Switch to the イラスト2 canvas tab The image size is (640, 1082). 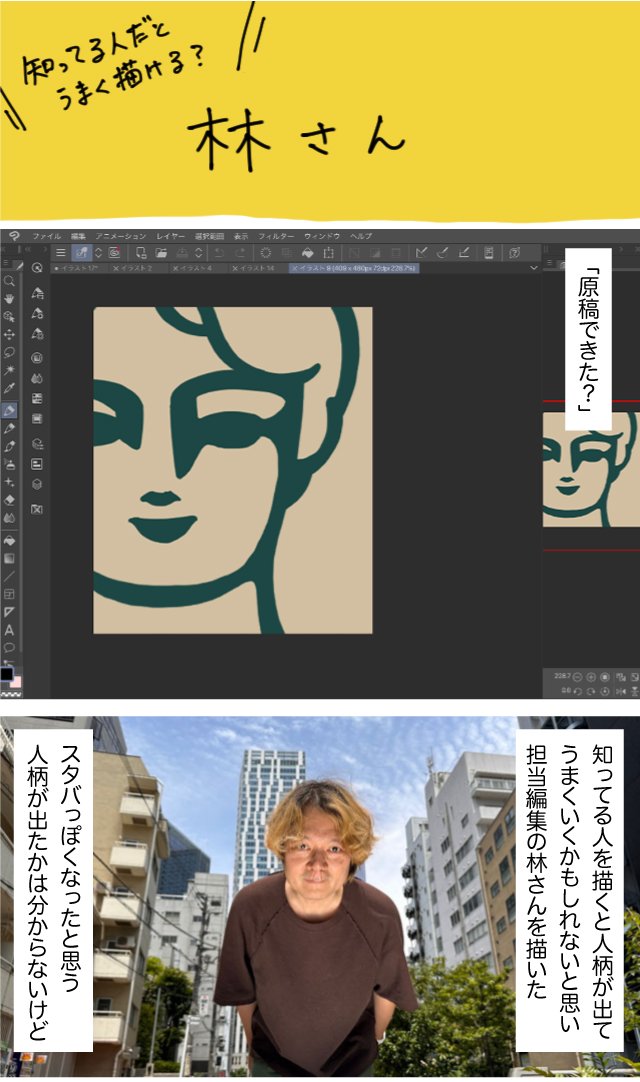133,268
